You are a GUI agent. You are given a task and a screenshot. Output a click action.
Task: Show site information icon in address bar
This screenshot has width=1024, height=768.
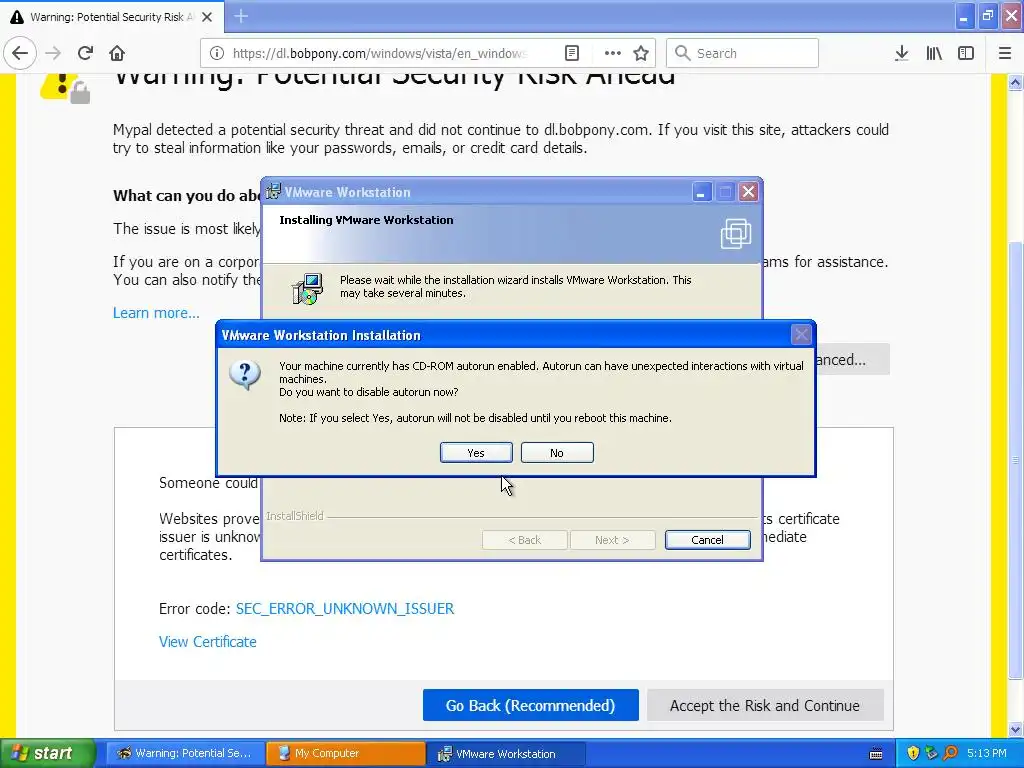click(x=217, y=53)
